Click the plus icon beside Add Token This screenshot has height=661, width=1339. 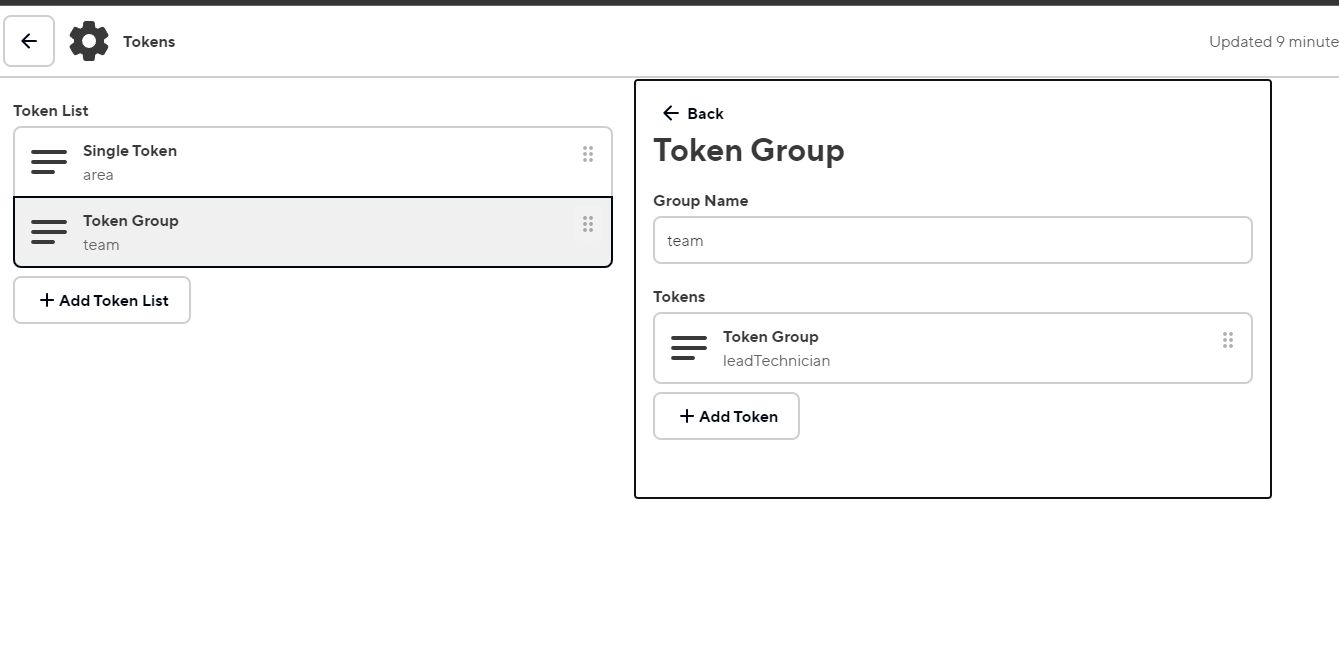[687, 416]
